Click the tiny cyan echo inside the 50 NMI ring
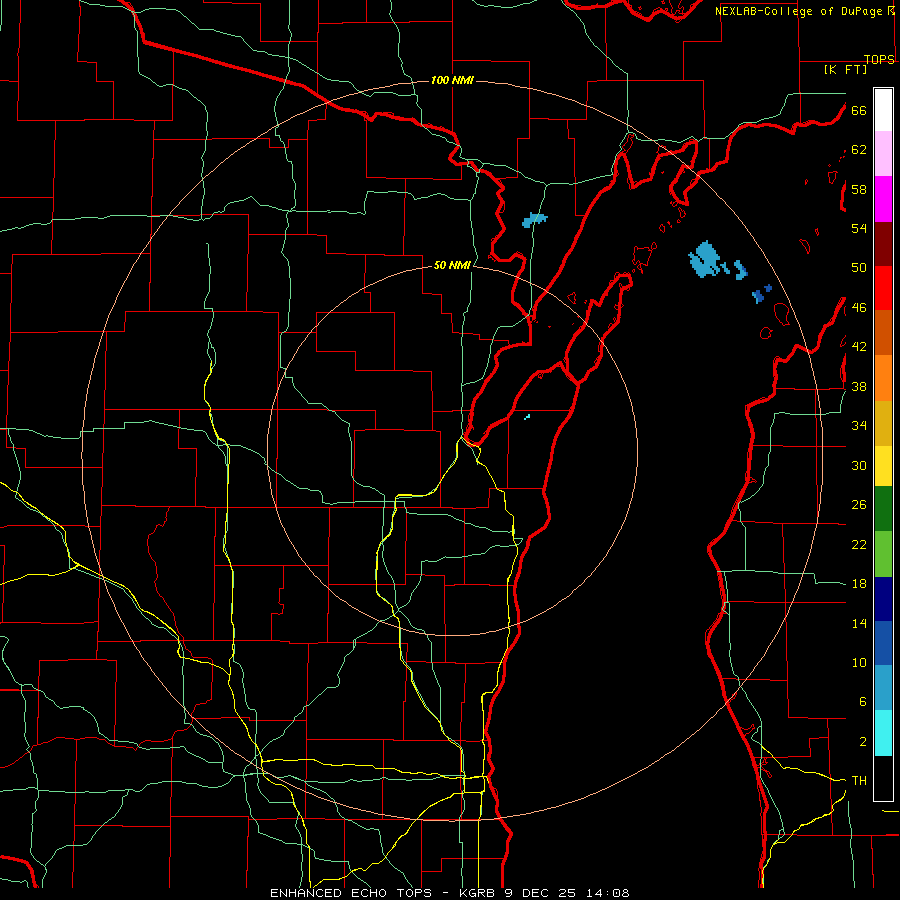The width and height of the screenshot is (900, 900). click(527, 417)
